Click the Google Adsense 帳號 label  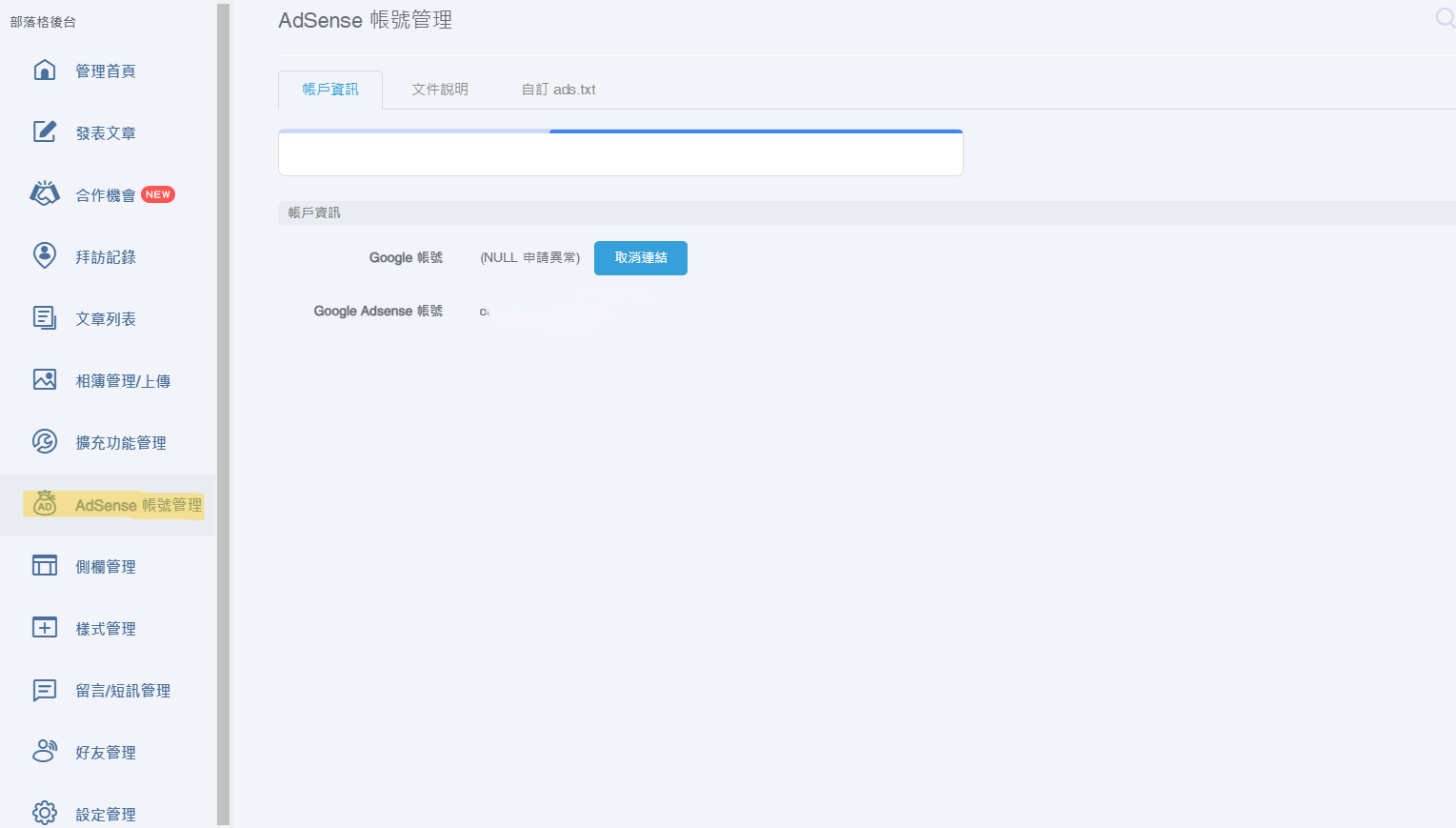point(379,312)
